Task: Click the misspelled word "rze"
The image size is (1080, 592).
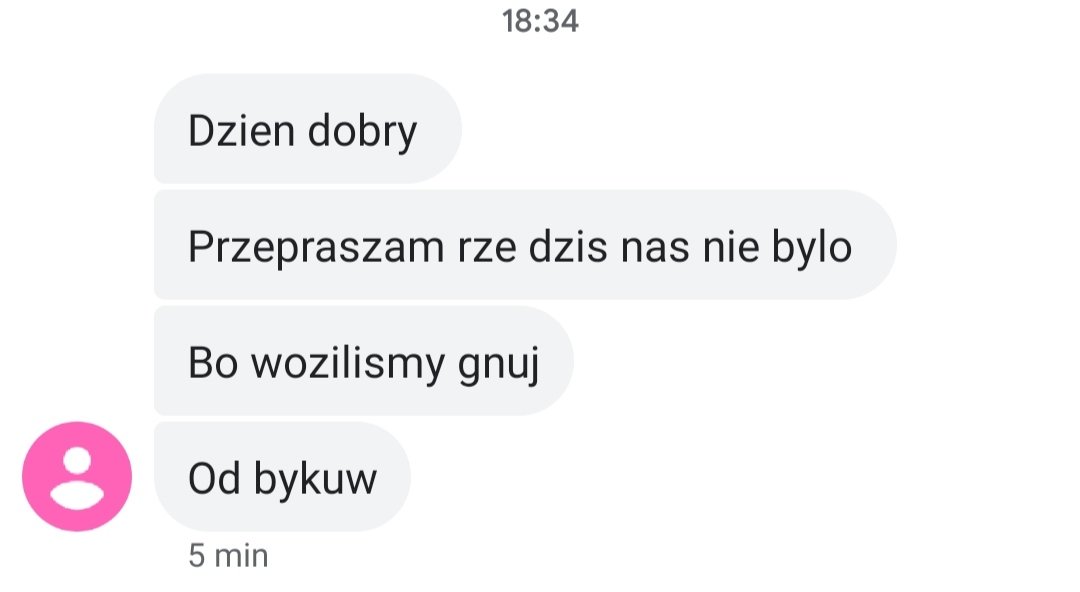Action: click(x=487, y=249)
